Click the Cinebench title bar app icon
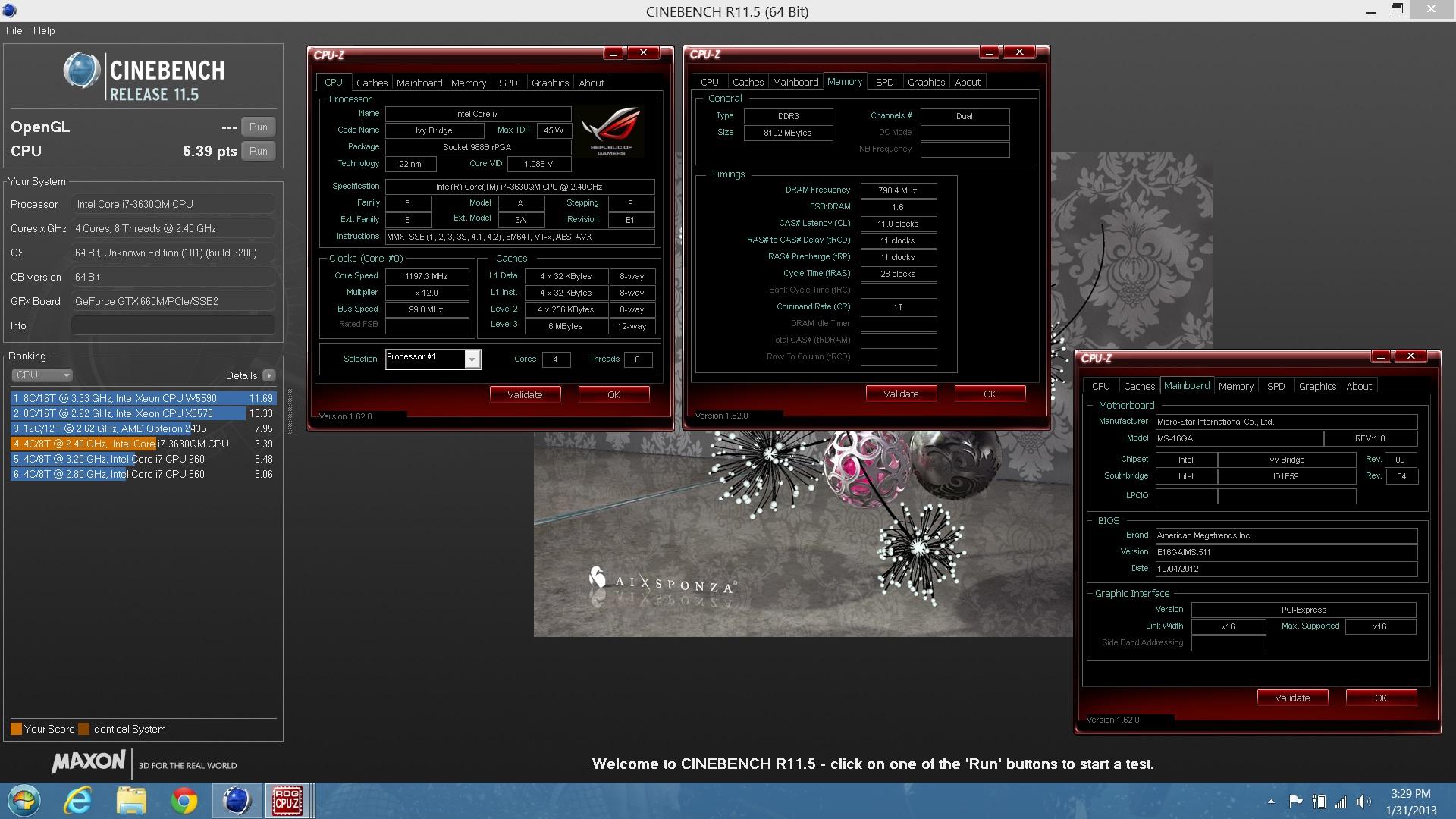The height and width of the screenshot is (819, 1456). click(x=8, y=11)
